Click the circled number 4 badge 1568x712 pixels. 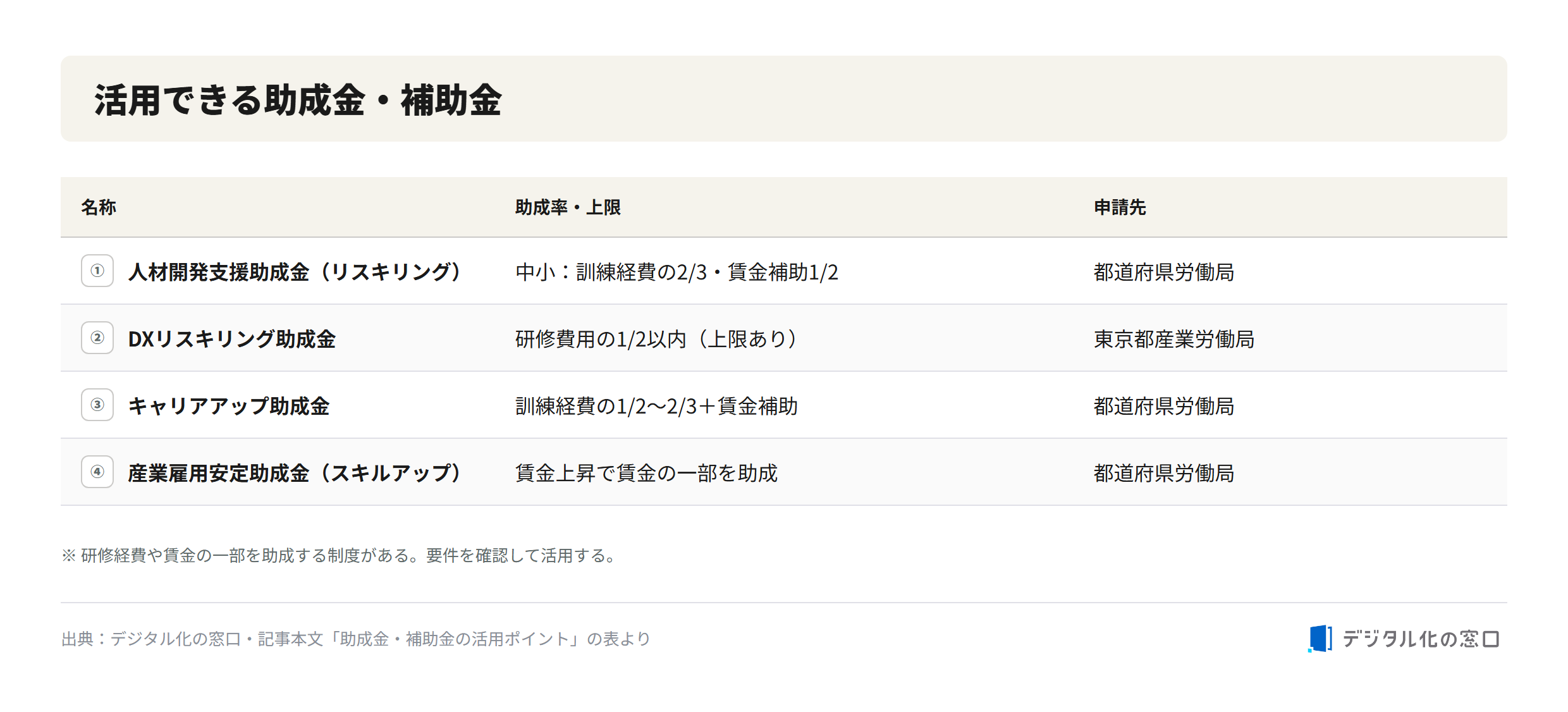point(97,472)
